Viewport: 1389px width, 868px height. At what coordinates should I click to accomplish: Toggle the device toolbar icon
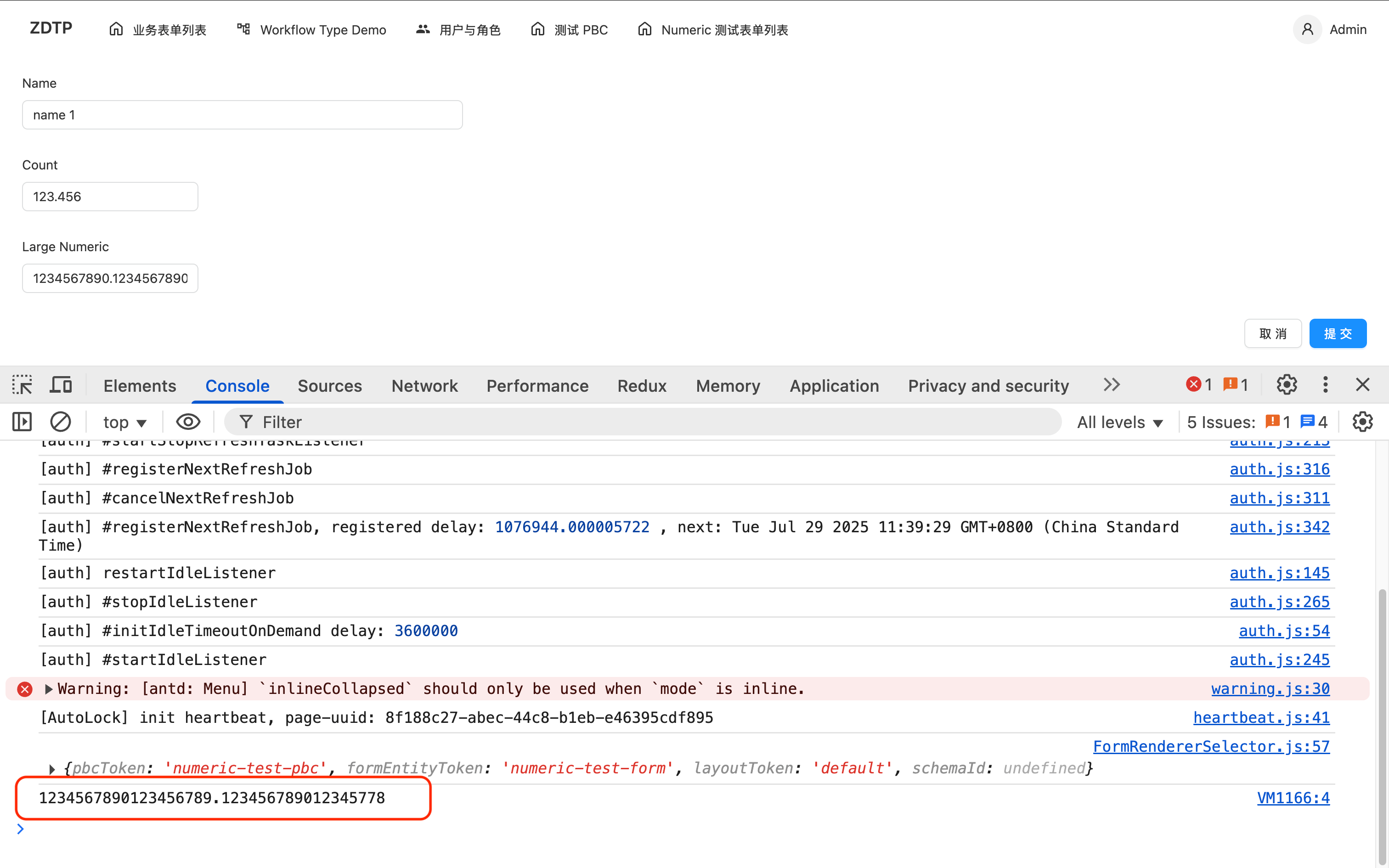[x=61, y=385]
